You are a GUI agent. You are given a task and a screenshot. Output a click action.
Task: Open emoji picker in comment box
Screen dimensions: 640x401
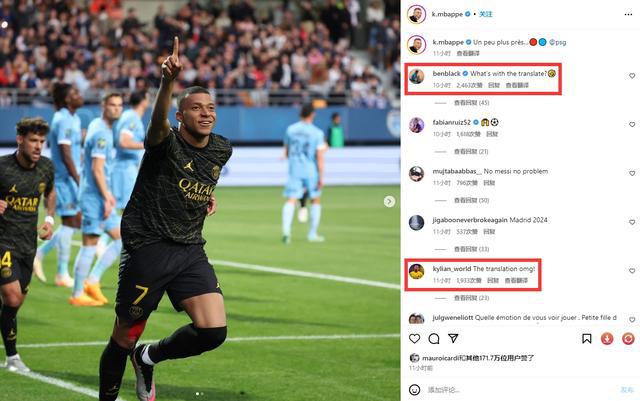tap(414, 390)
